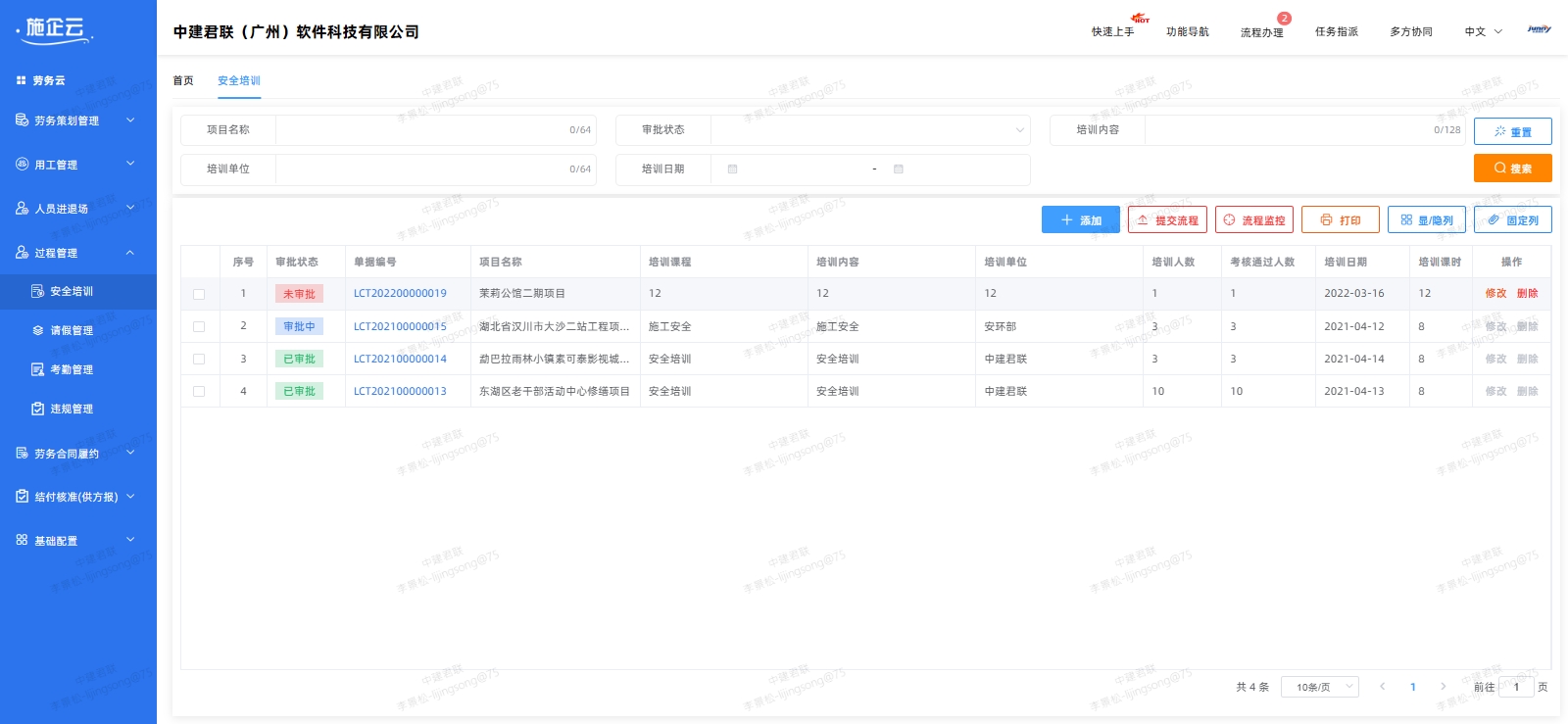Focus the 培训内容 input field
This screenshot has height=724, width=1568.
(1305, 129)
